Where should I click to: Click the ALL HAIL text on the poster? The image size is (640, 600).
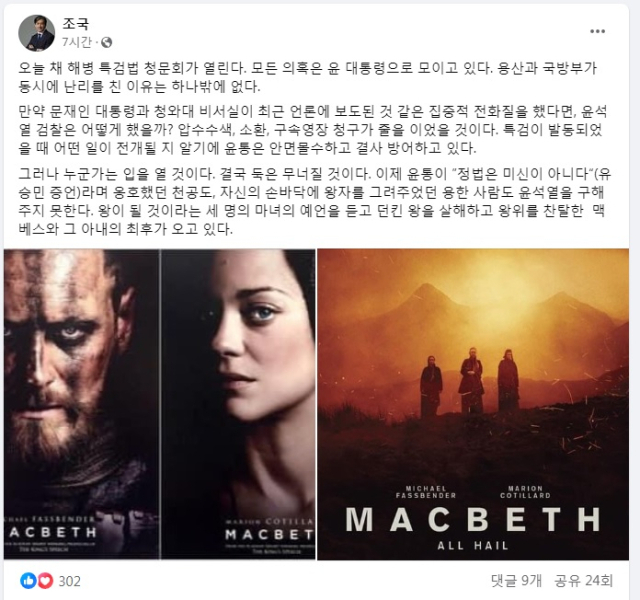coord(473,546)
